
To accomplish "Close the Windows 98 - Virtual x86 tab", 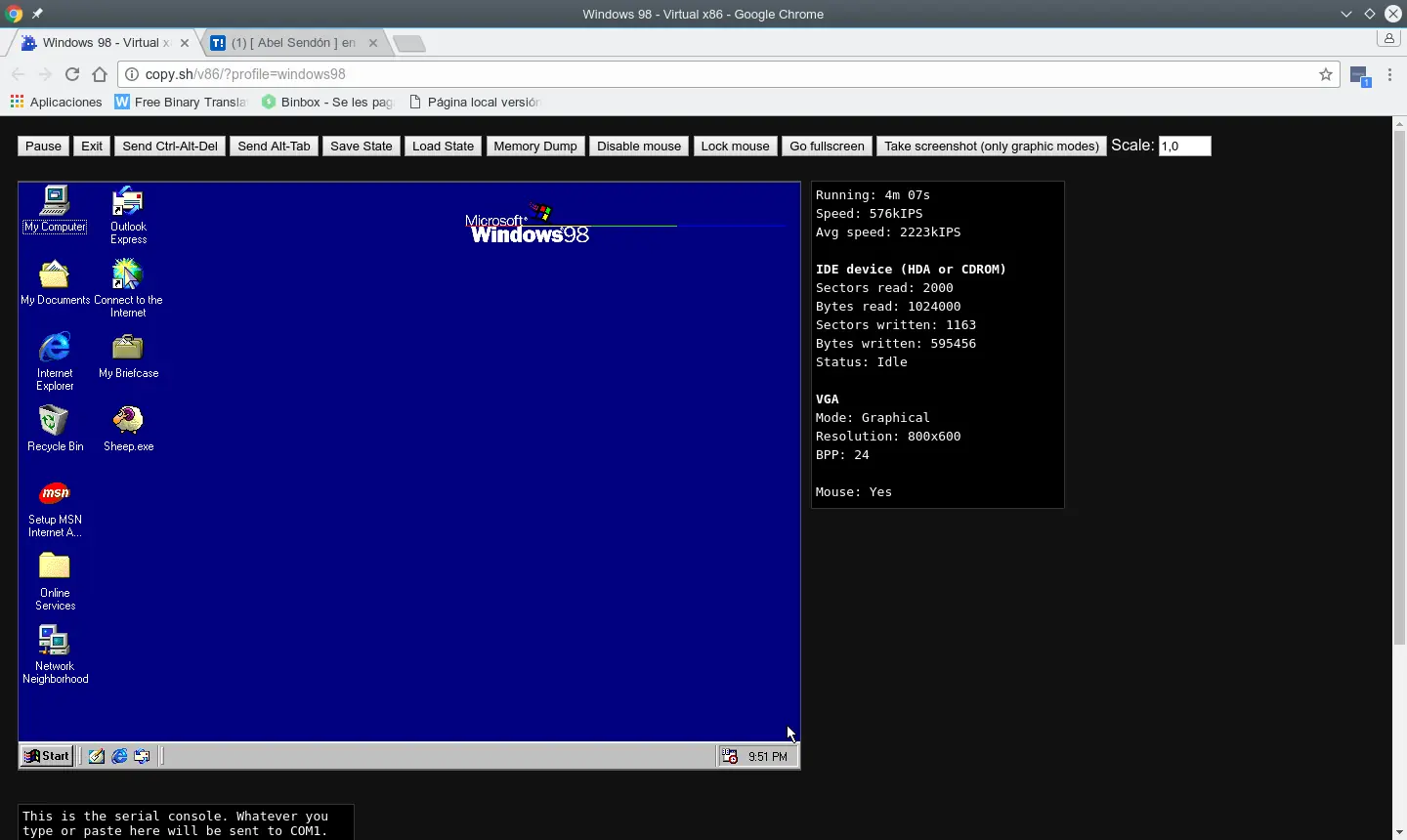I will point(185,43).
